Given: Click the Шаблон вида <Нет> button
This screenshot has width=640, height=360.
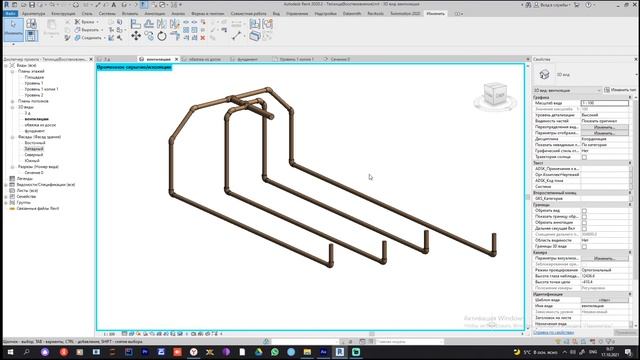Looking at the screenshot, I should point(604,300).
